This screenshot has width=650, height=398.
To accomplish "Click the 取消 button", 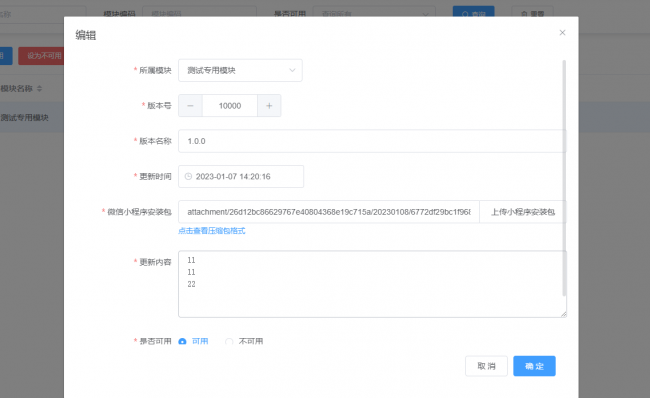I will (486, 366).
